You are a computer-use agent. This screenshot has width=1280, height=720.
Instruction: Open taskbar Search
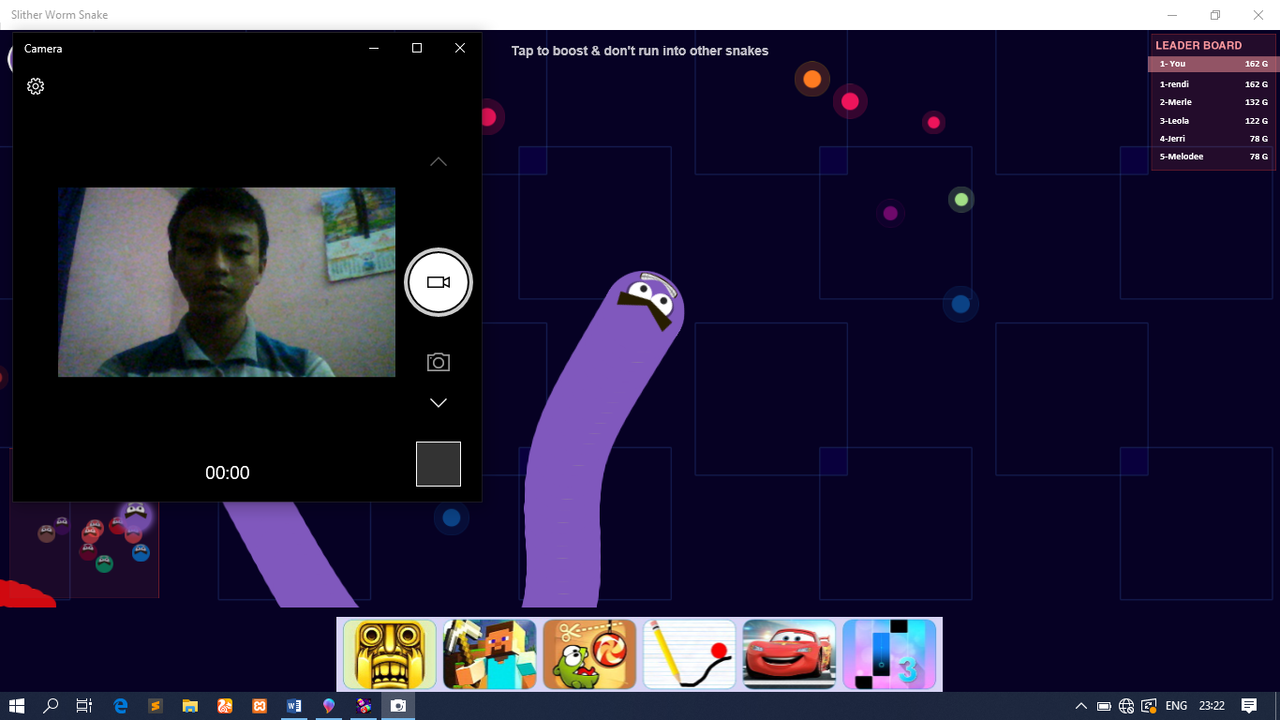pyautogui.click(x=51, y=706)
